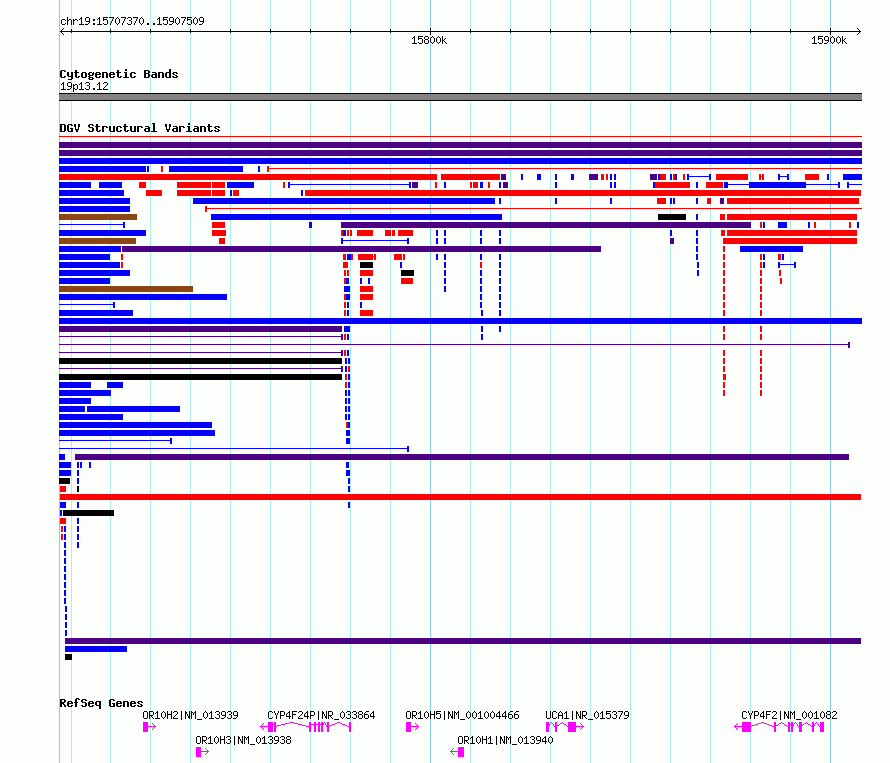Image resolution: width=890 pixels, height=763 pixels.
Task: Click the UCA1 gene model glyph
Action: (565, 727)
